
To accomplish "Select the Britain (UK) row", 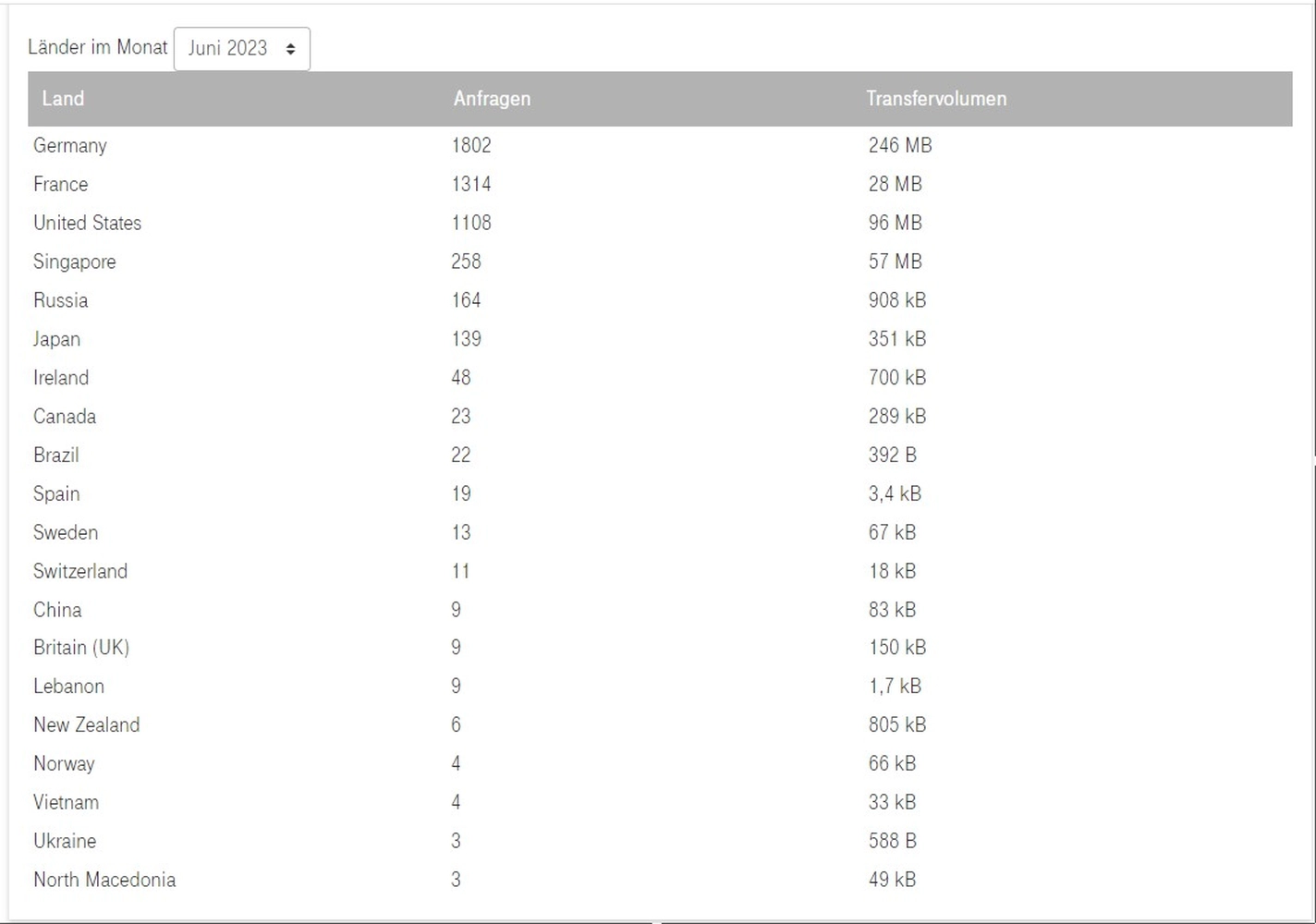I will pos(80,647).
